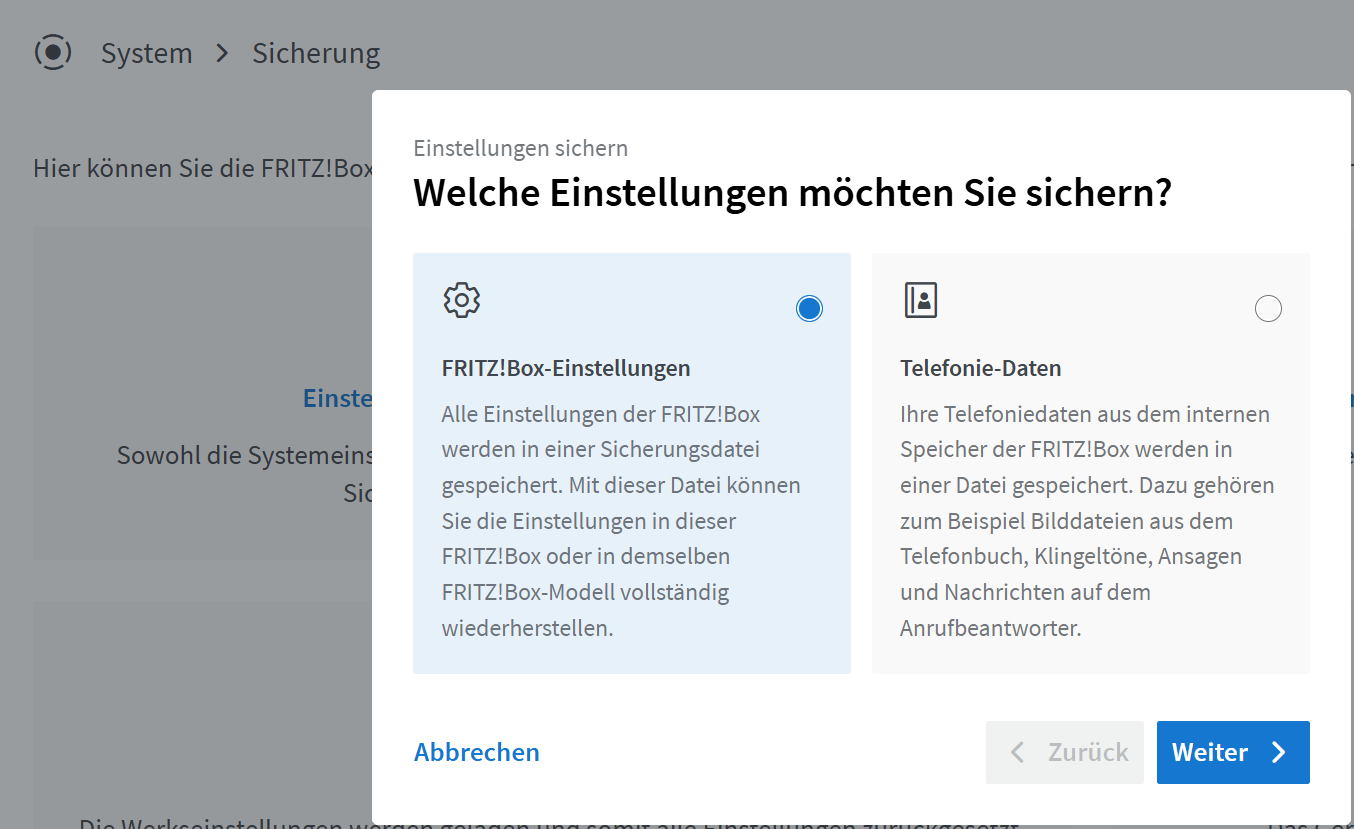The image size is (1354, 829).
Task: Click the 'Einstellungen sichern' dialog subtitle
Action: point(520,149)
